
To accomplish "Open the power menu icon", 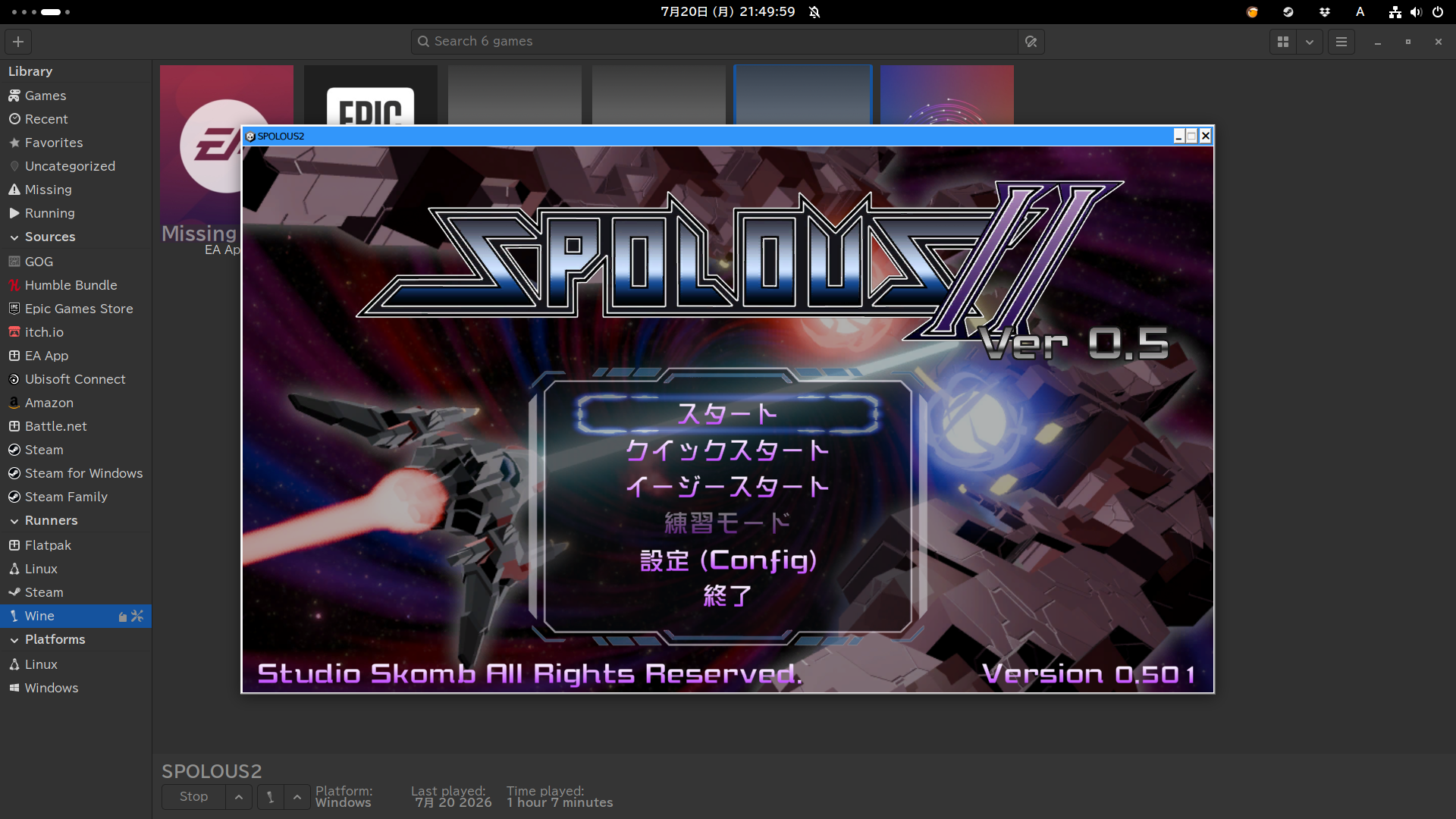I will click(x=1438, y=12).
